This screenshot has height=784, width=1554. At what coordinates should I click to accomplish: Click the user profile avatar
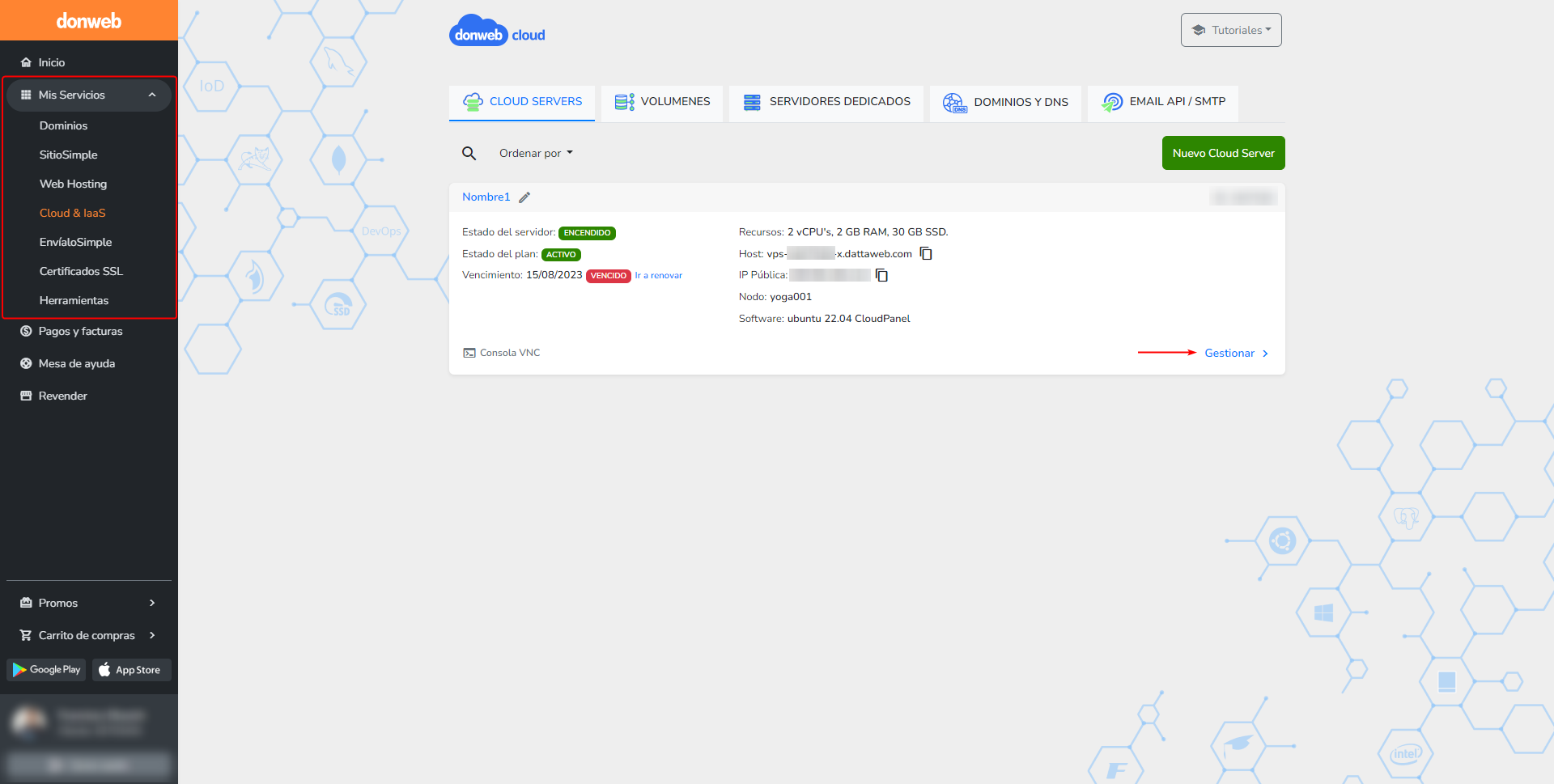pos(29,721)
